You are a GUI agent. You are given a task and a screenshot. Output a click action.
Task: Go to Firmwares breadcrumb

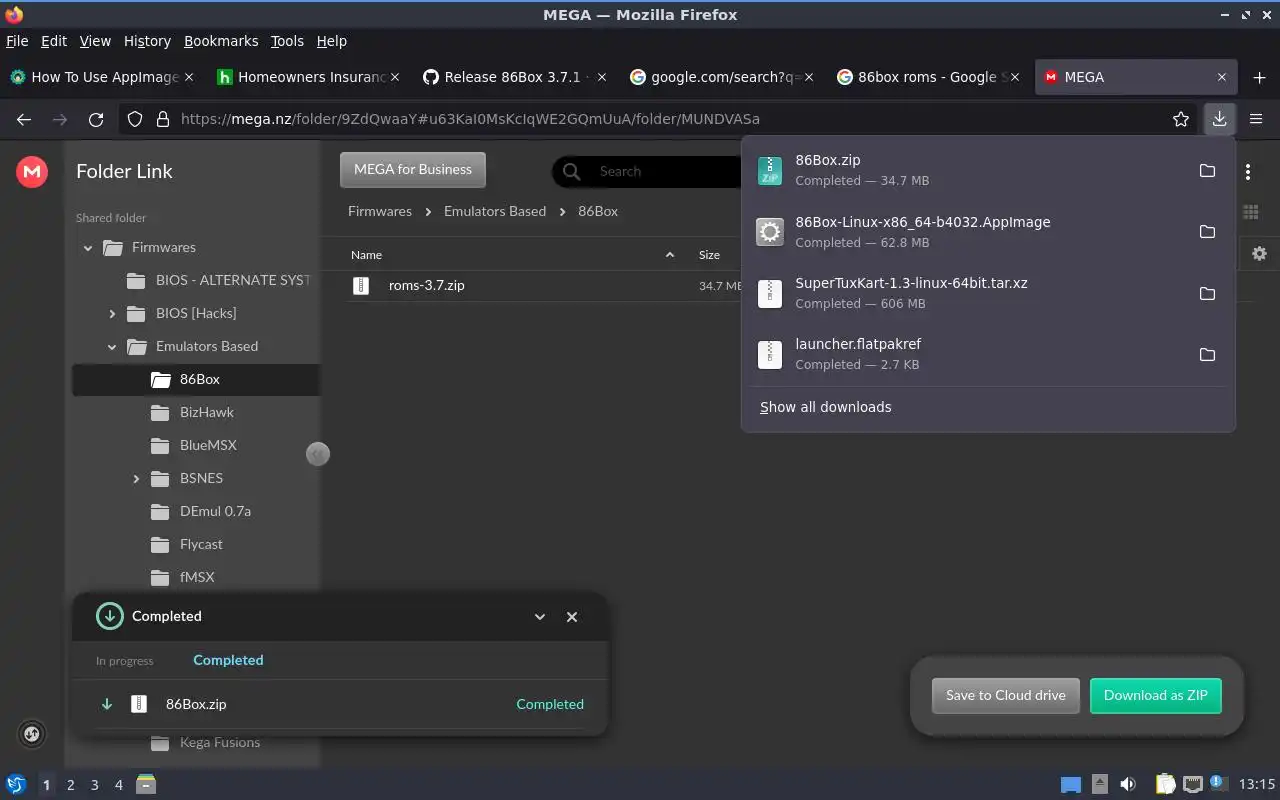coord(380,212)
